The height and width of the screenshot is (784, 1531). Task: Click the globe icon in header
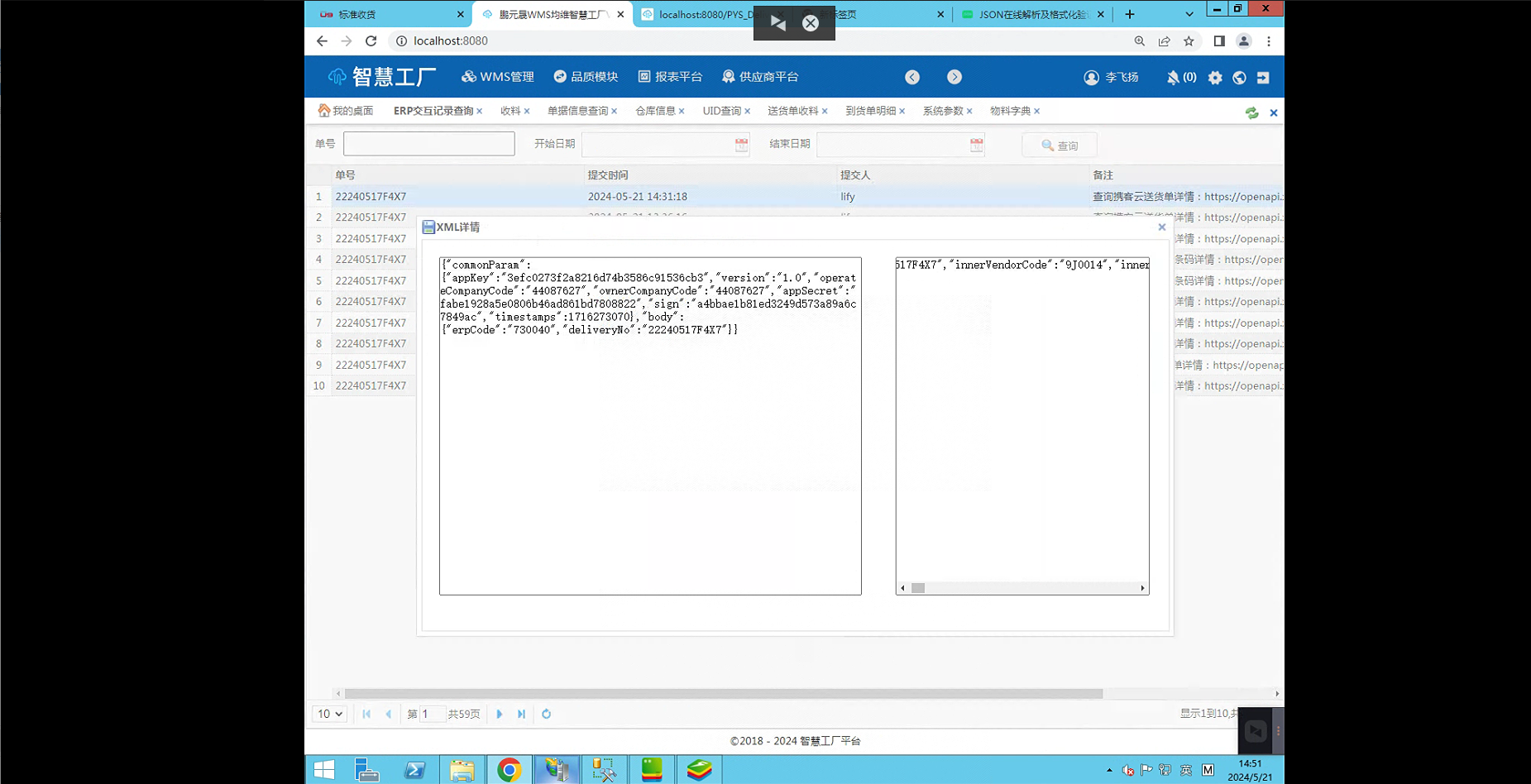tap(1239, 77)
